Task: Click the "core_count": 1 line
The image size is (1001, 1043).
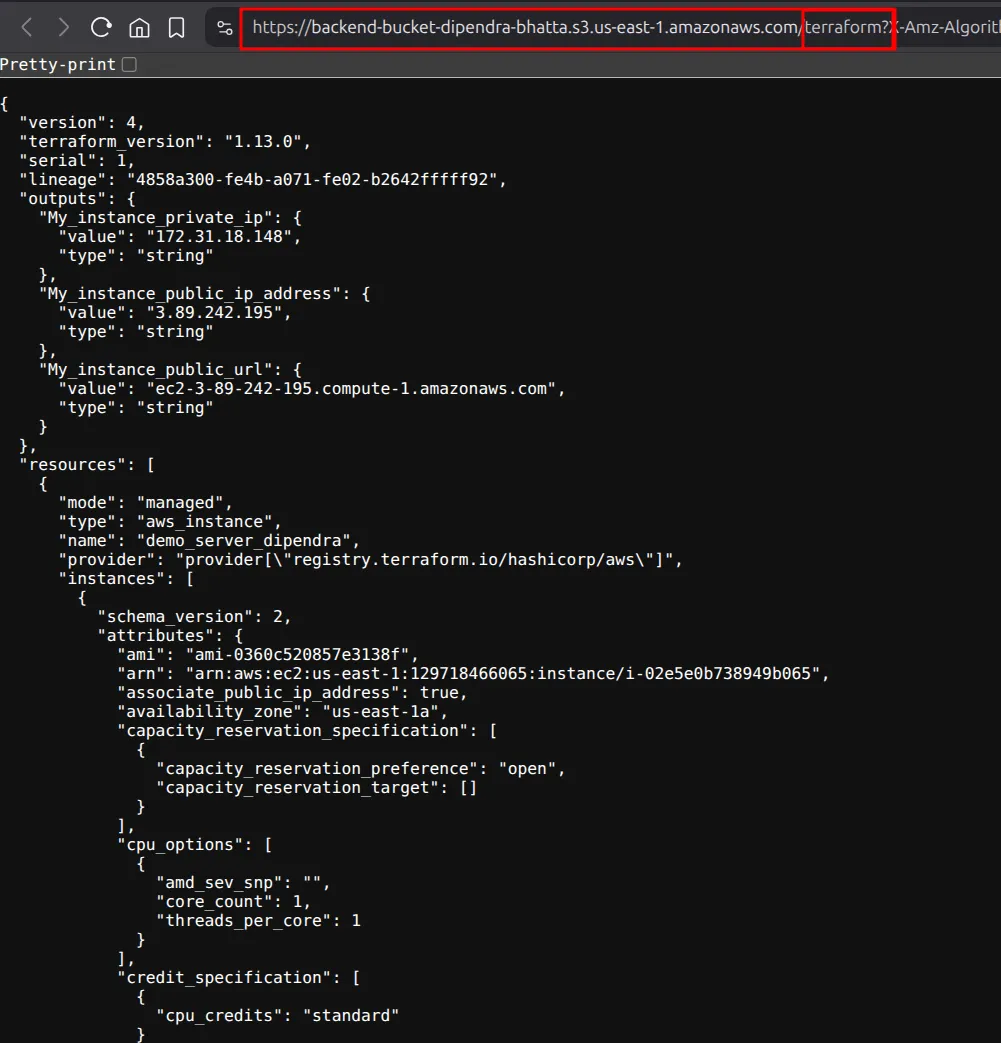Action: click(x=233, y=901)
